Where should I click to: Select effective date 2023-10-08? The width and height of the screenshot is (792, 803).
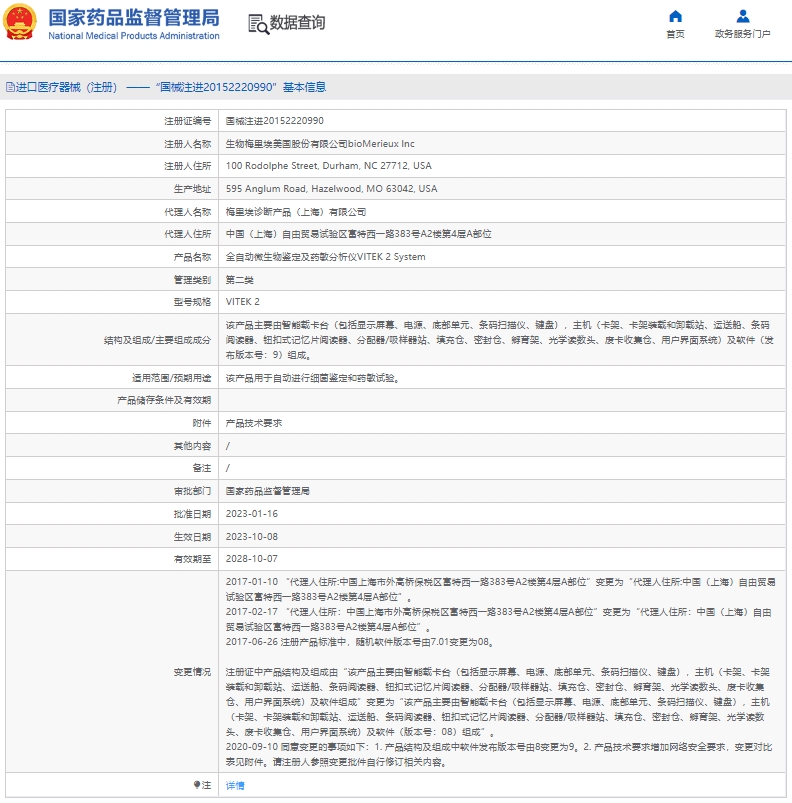pos(252,537)
